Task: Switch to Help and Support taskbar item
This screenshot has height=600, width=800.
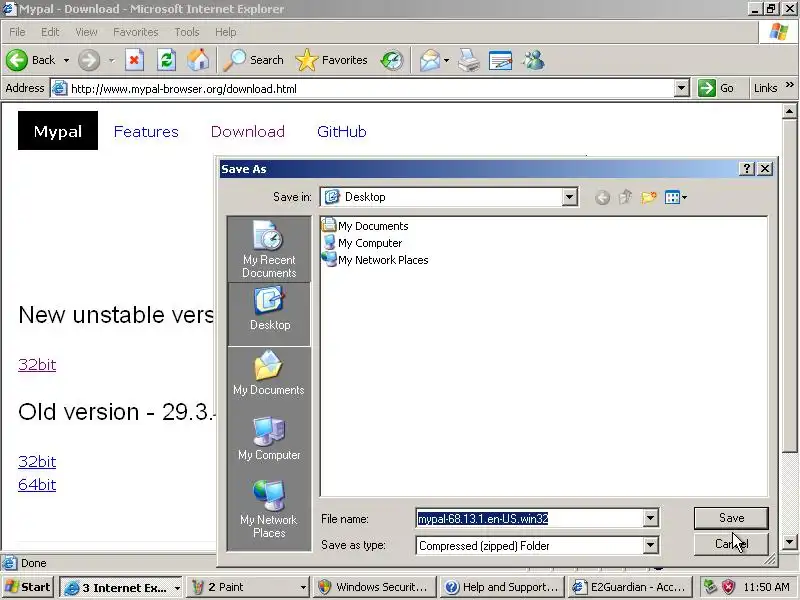Action: pos(502,587)
